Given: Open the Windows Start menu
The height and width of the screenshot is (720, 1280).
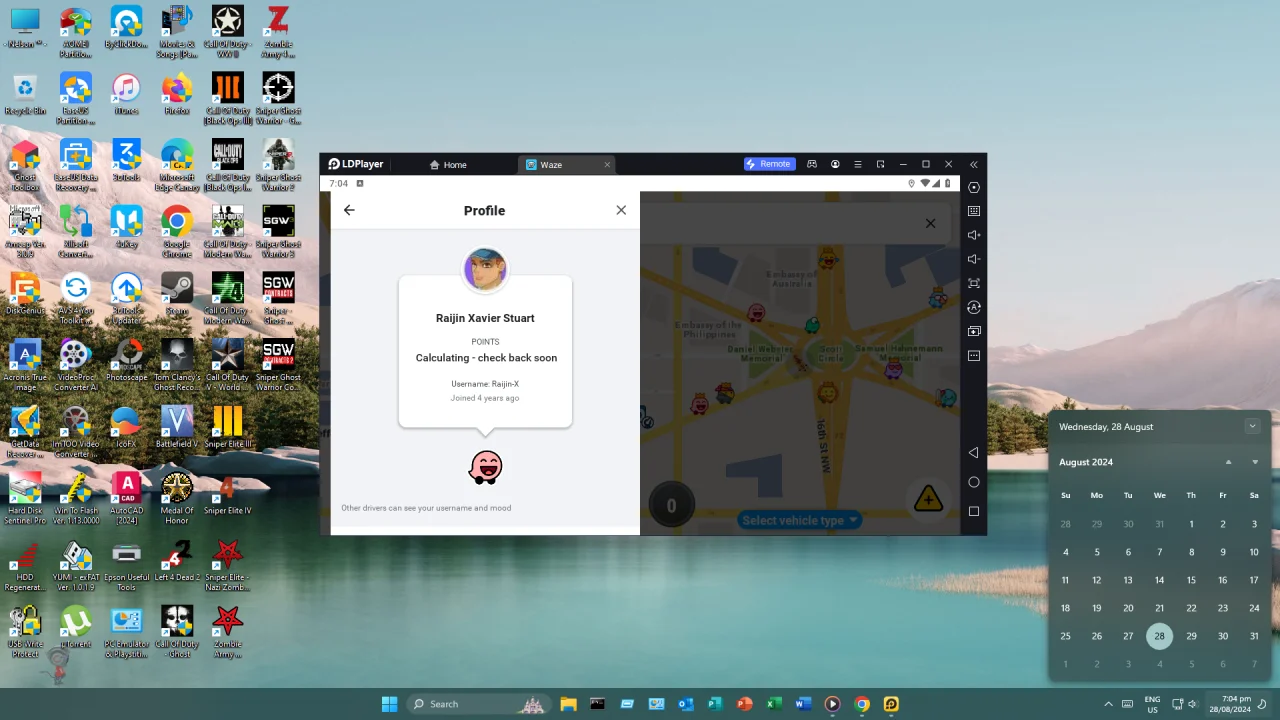Looking at the screenshot, I should (x=389, y=704).
